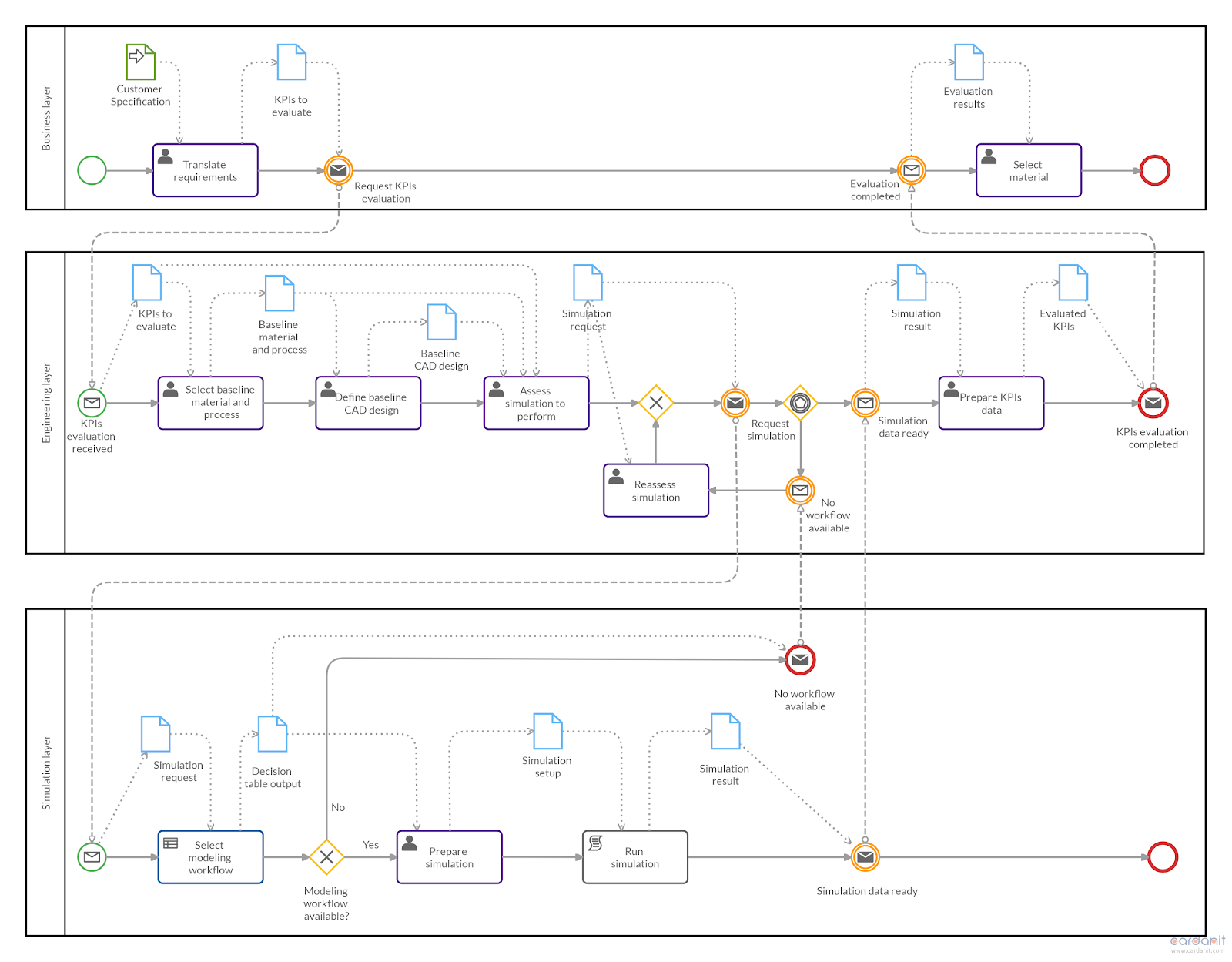Image resolution: width=1232 pixels, height=962 pixels.
Task: Select the Translate requirements task
Action: pyautogui.click(x=206, y=170)
